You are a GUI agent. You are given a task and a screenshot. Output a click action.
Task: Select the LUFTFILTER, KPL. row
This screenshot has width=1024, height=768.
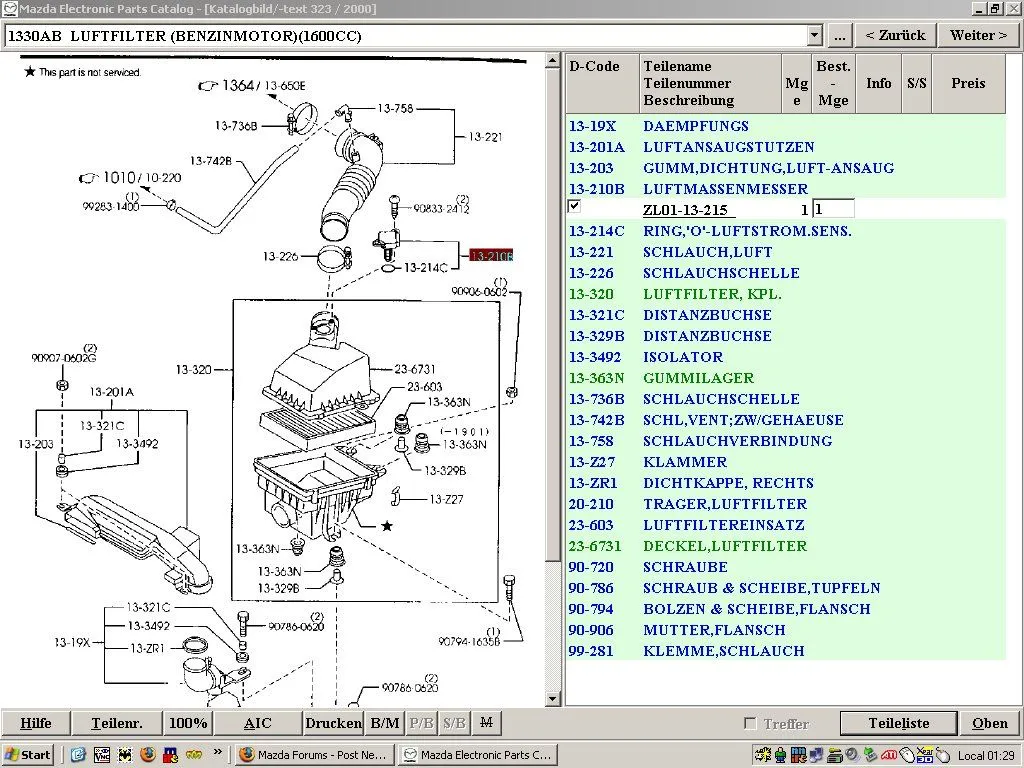(712, 294)
